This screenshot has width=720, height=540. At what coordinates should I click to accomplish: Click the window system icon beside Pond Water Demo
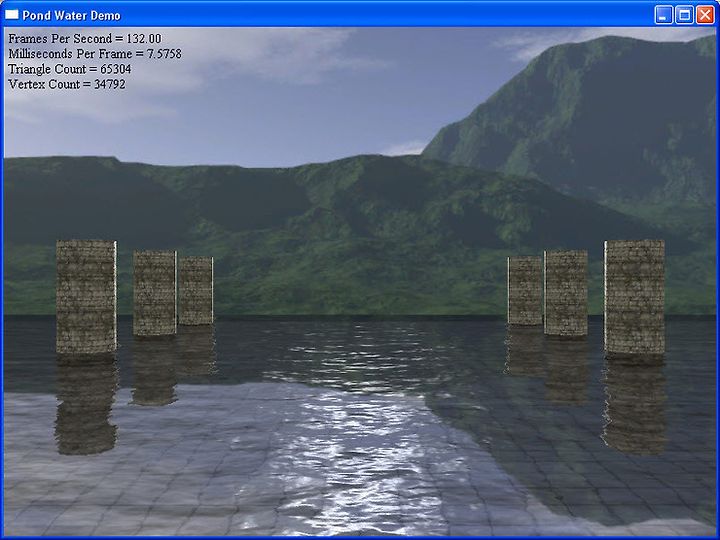click(11, 15)
